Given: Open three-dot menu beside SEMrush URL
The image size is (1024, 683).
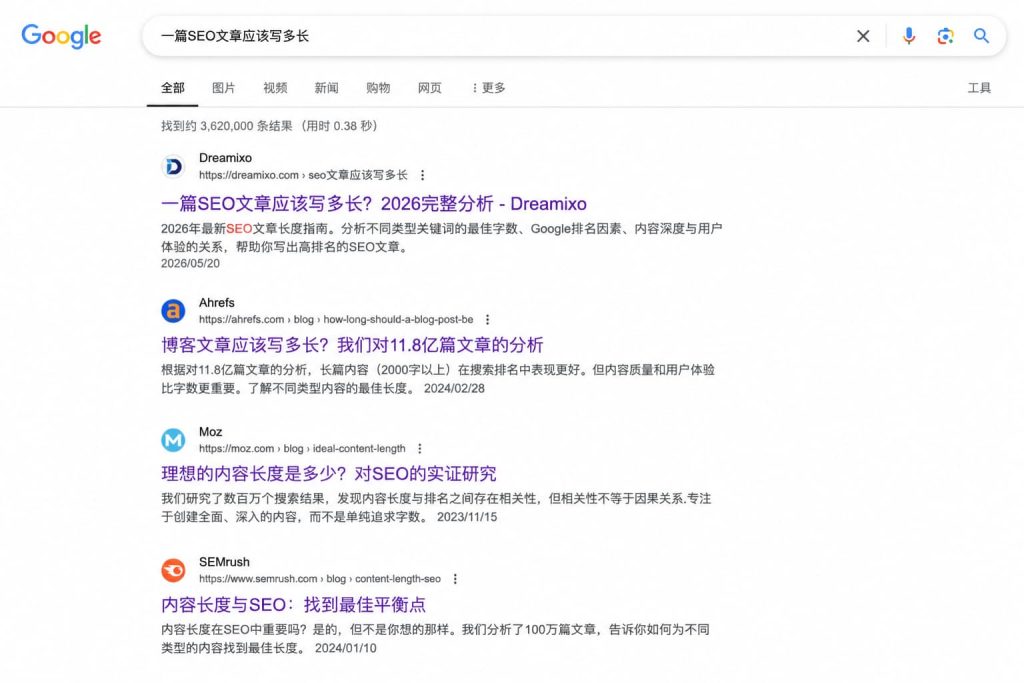Looking at the screenshot, I should [455, 579].
